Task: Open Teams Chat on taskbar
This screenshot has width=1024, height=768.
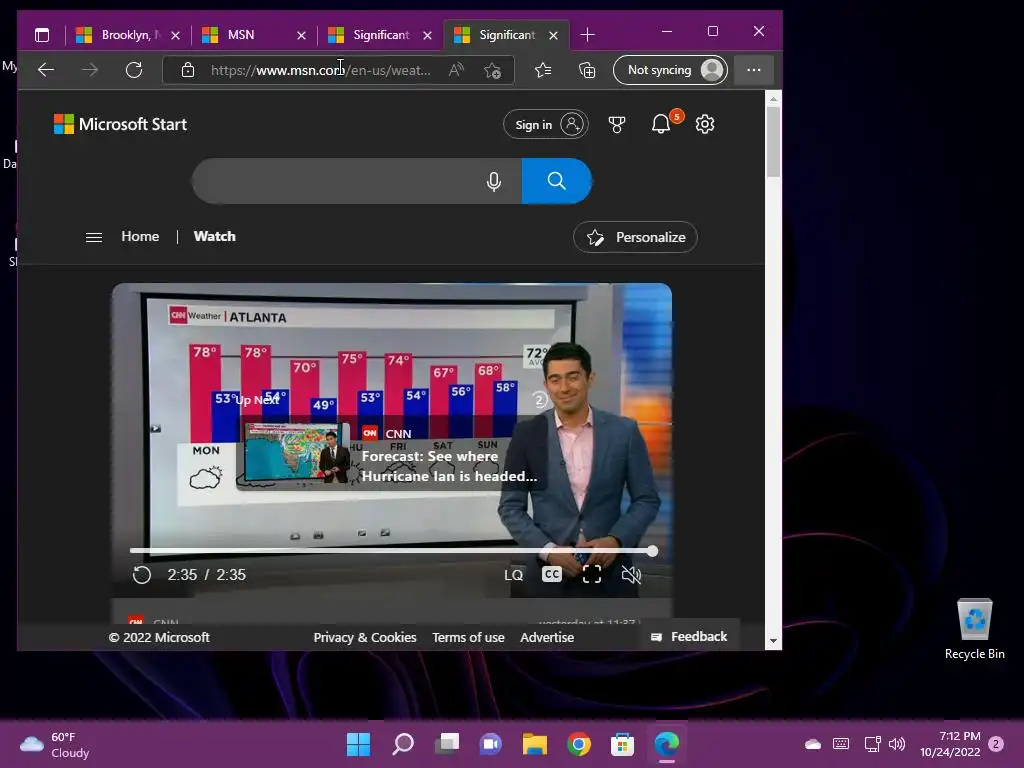Action: point(491,744)
